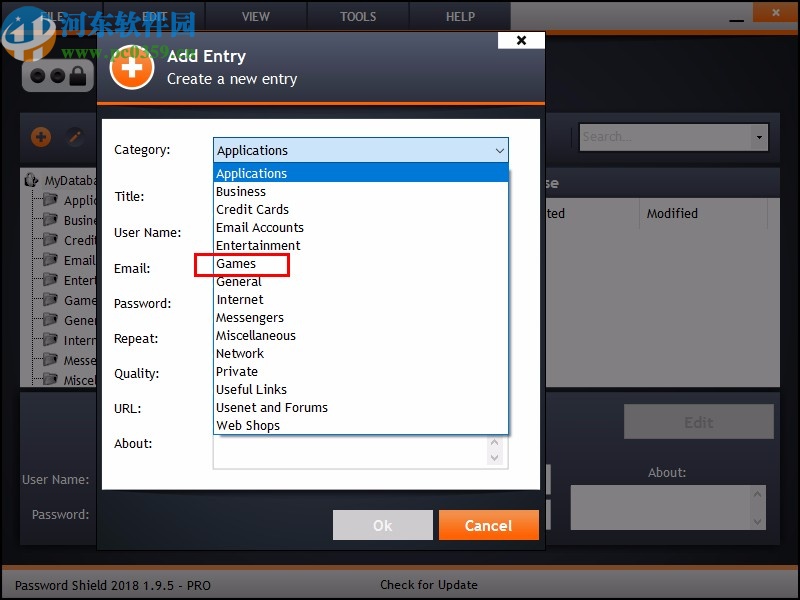
Task: Choose Games from the category list
Action: [361, 263]
